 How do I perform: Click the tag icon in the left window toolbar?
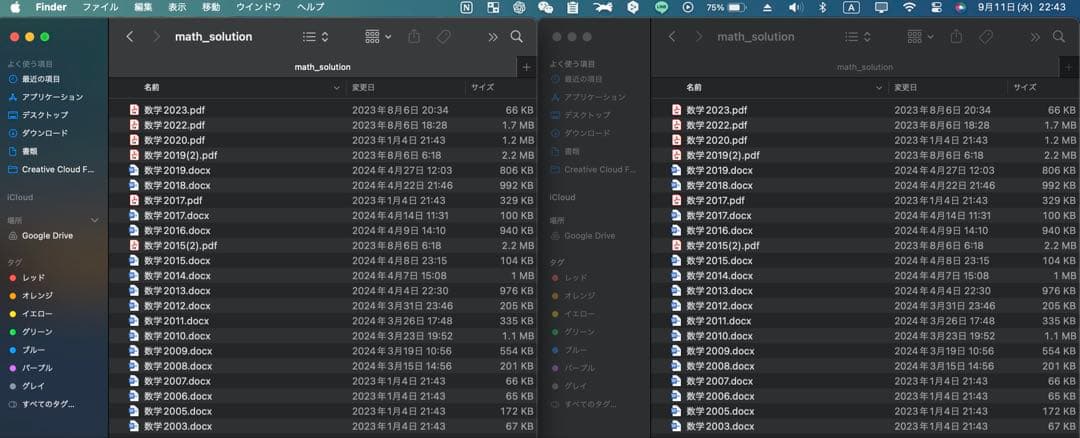444,37
